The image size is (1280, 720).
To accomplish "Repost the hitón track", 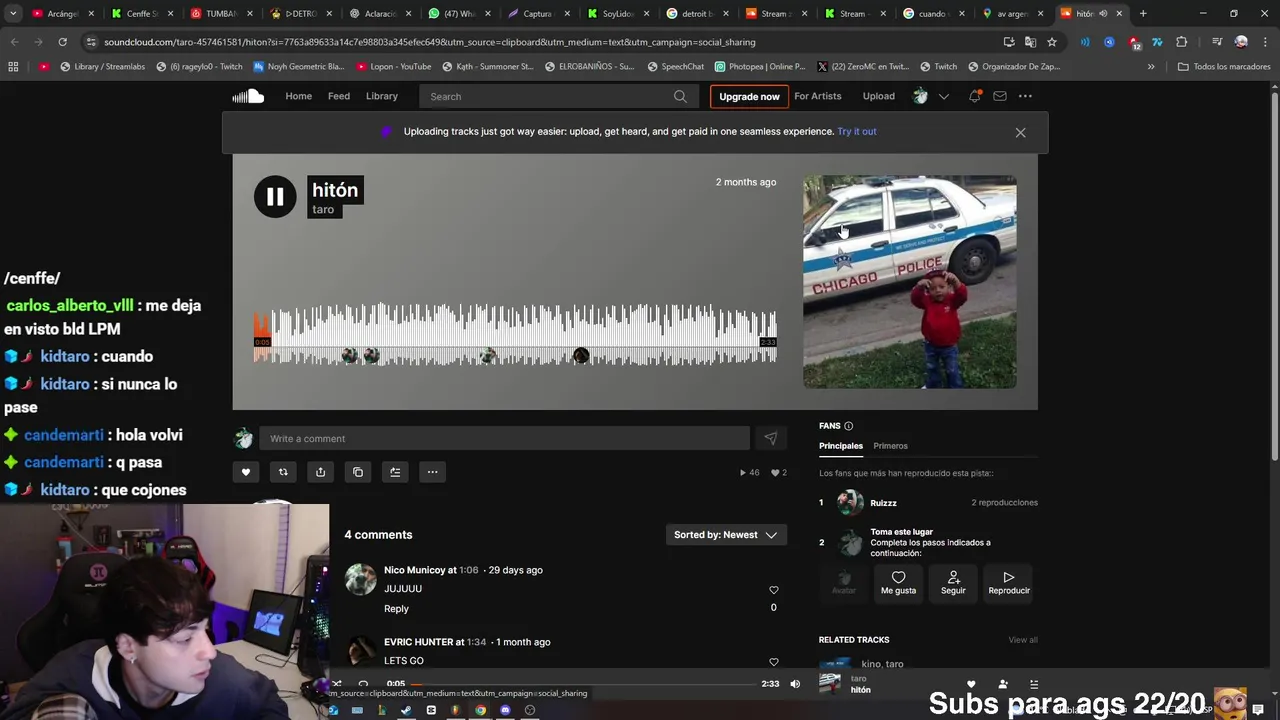I will [x=283, y=472].
